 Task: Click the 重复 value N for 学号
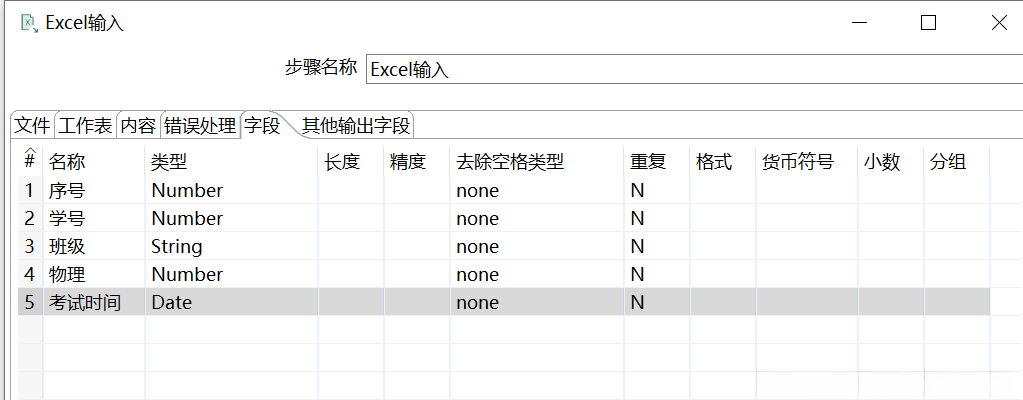637,218
